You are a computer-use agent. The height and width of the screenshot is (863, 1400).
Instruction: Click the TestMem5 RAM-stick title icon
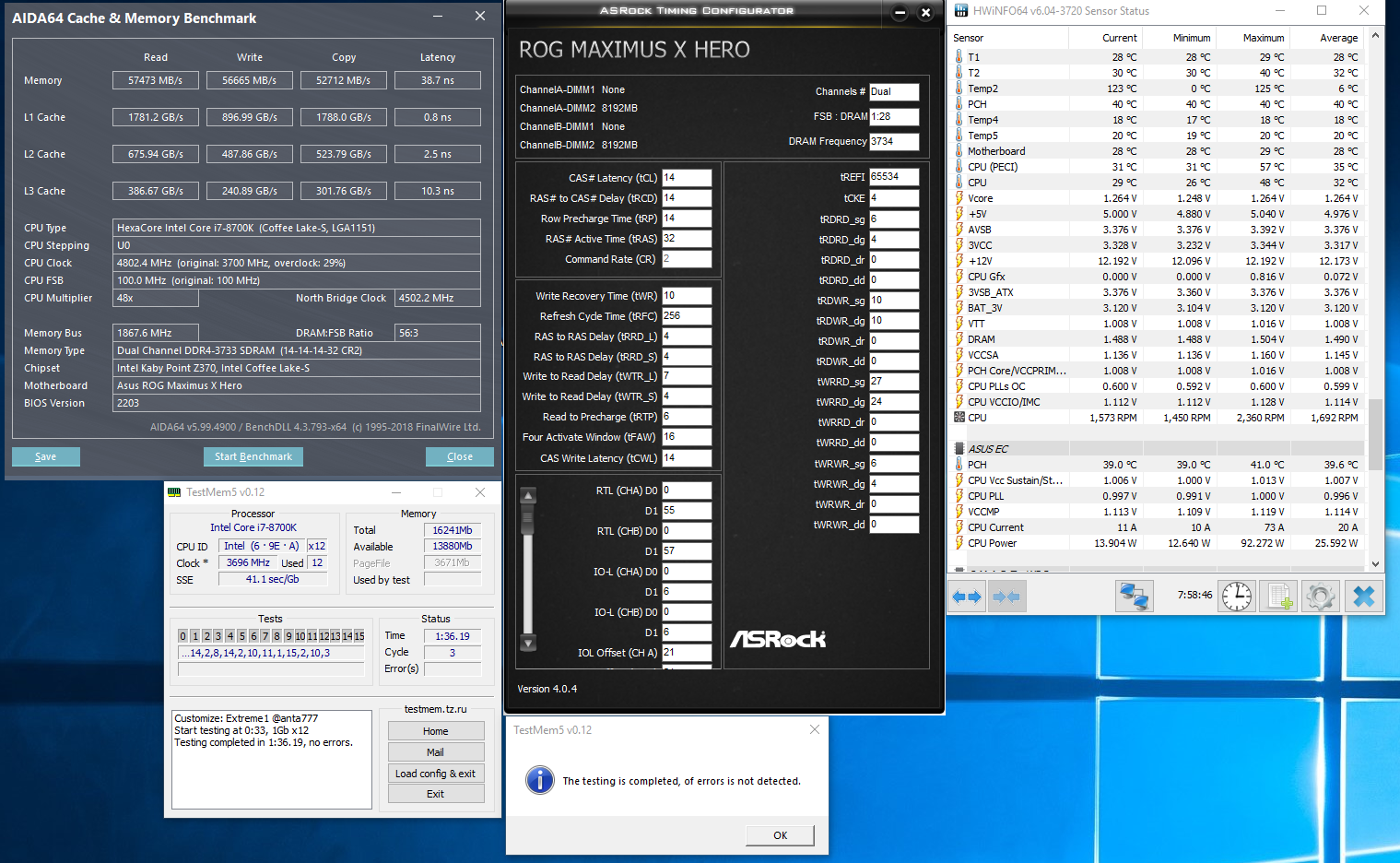(x=174, y=492)
